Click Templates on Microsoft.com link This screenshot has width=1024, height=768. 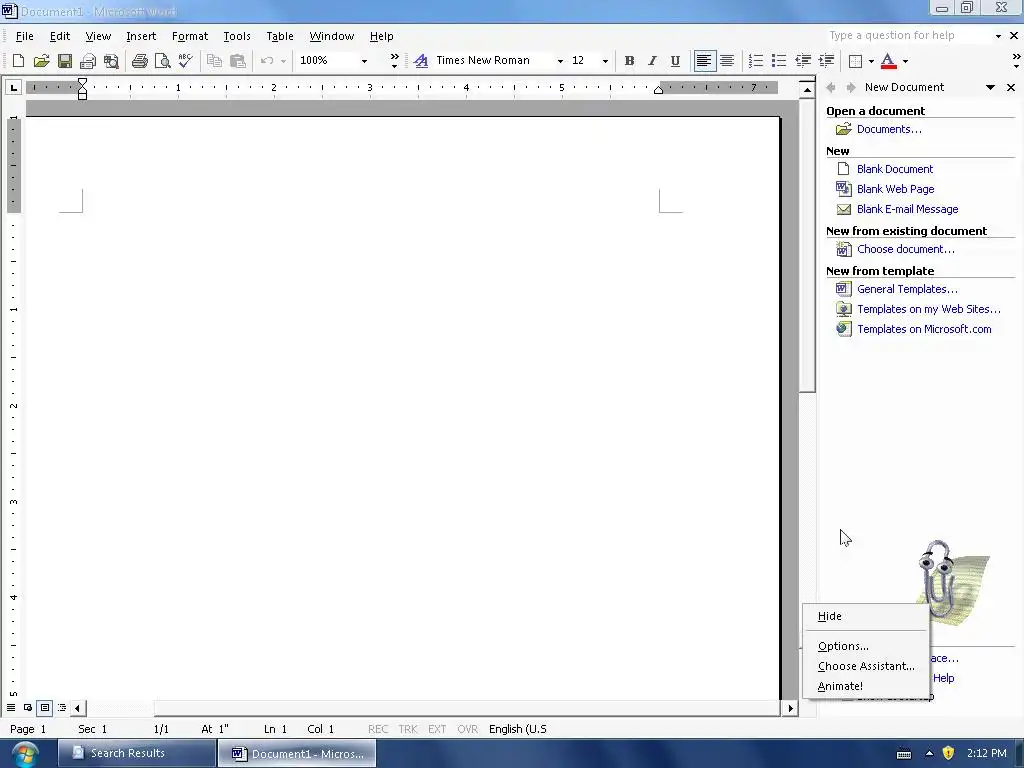pyautogui.click(x=924, y=330)
